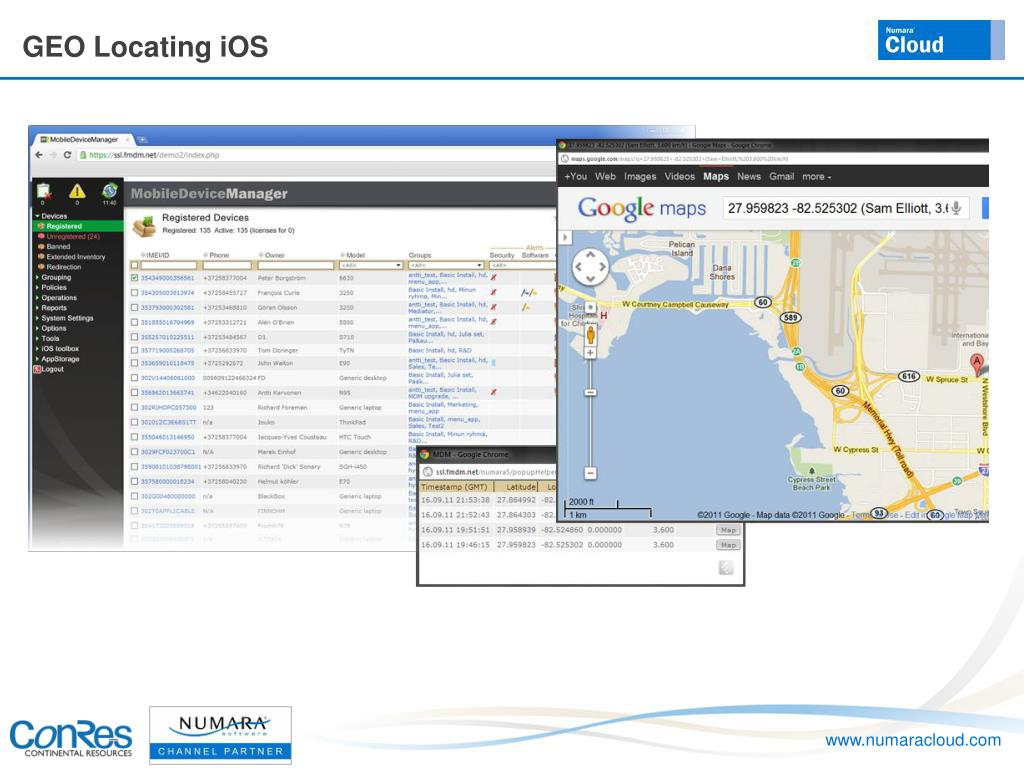Open Gmail in the Google bar

[x=782, y=176]
